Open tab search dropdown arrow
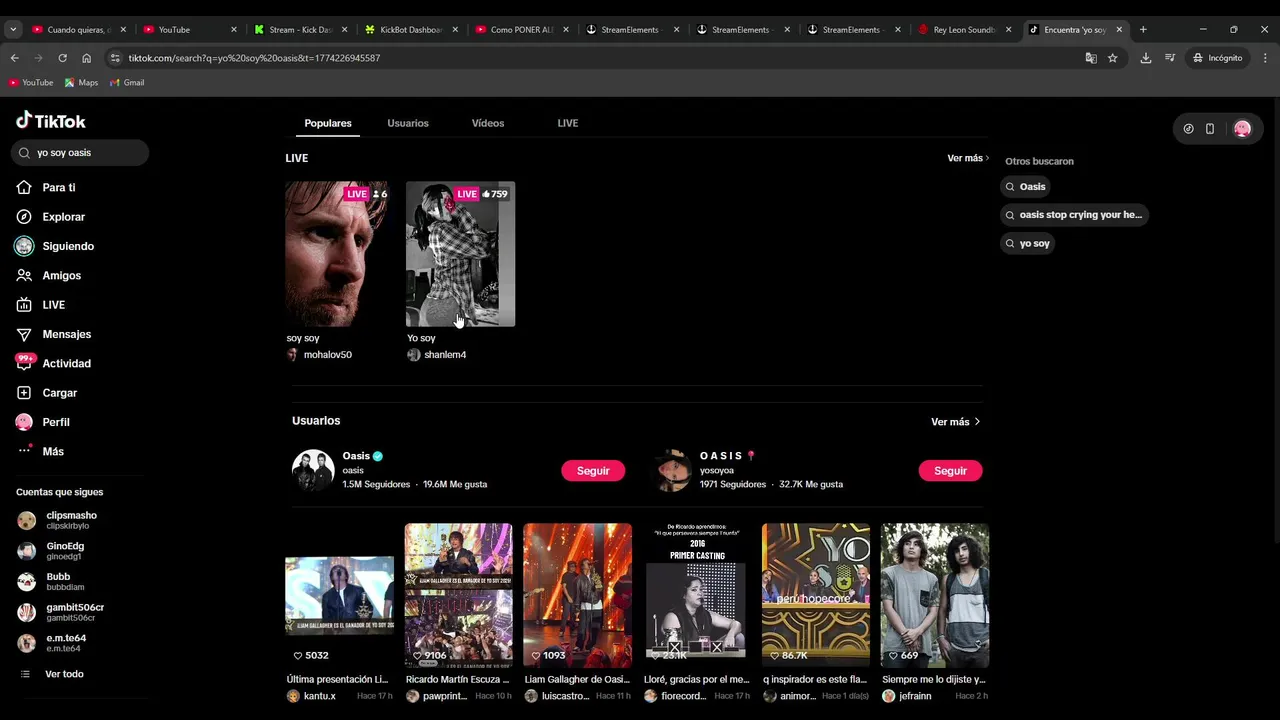Image resolution: width=1280 pixels, height=720 pixels. click(13, 29)
